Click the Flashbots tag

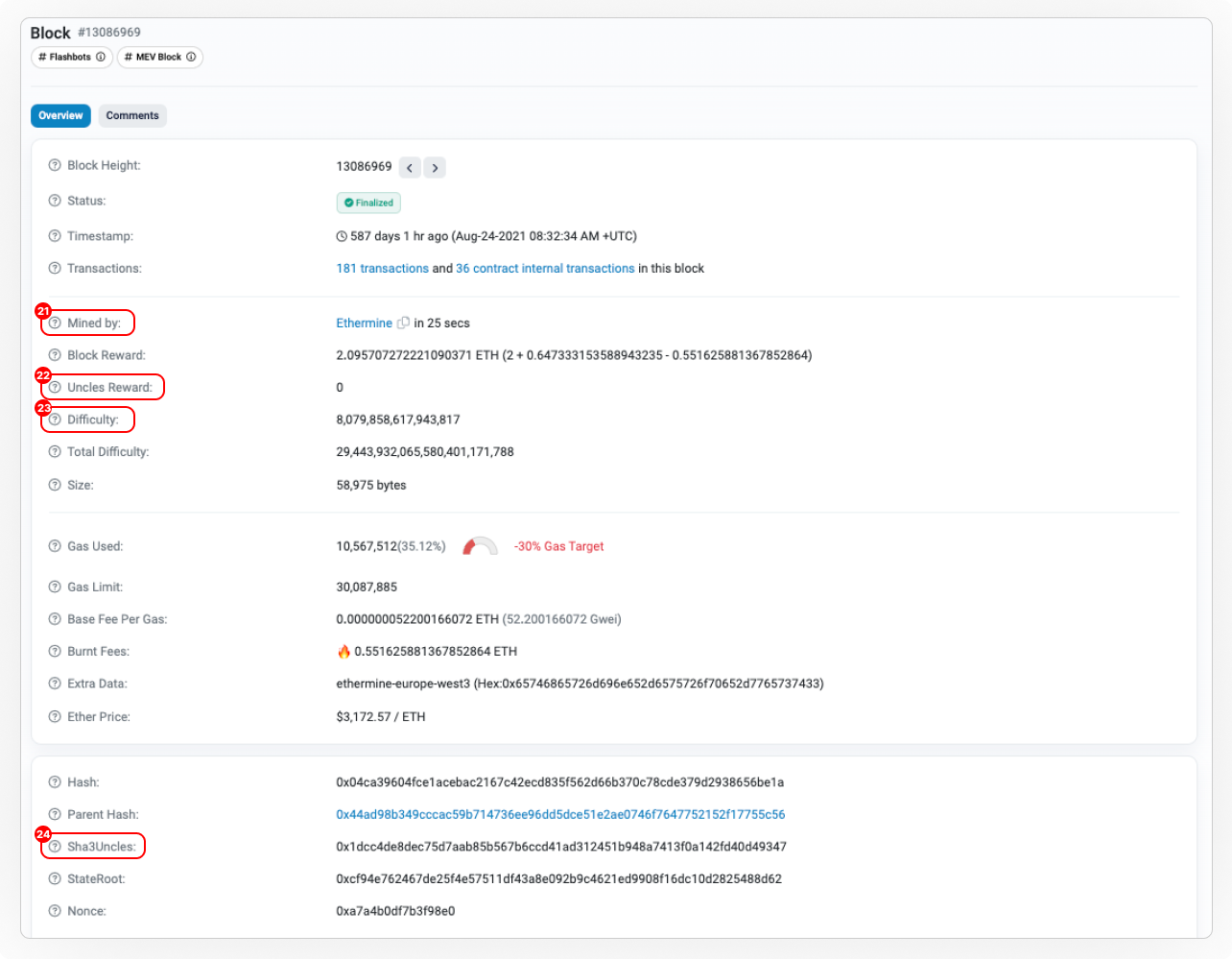pyautogui.click(x=65, y=58)
